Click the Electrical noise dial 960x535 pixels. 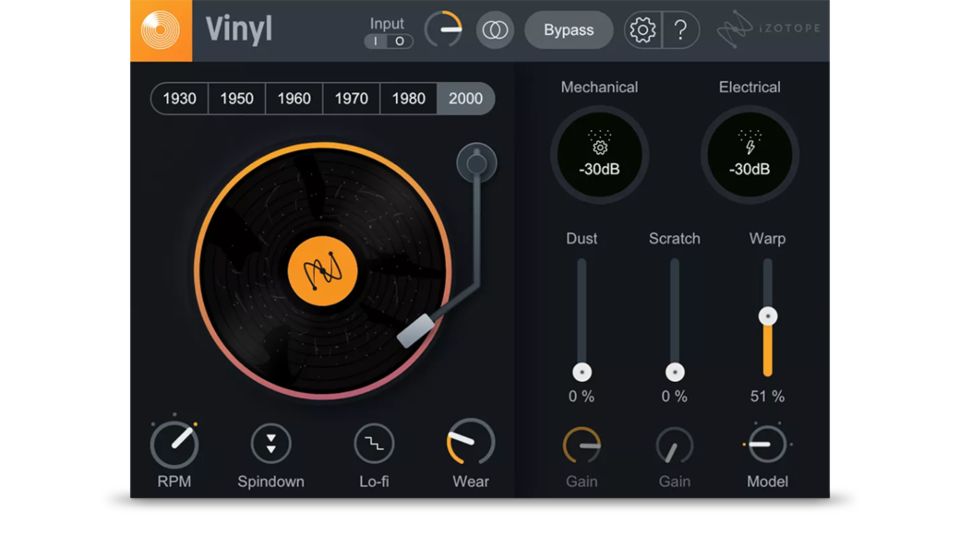pos(749,154)
